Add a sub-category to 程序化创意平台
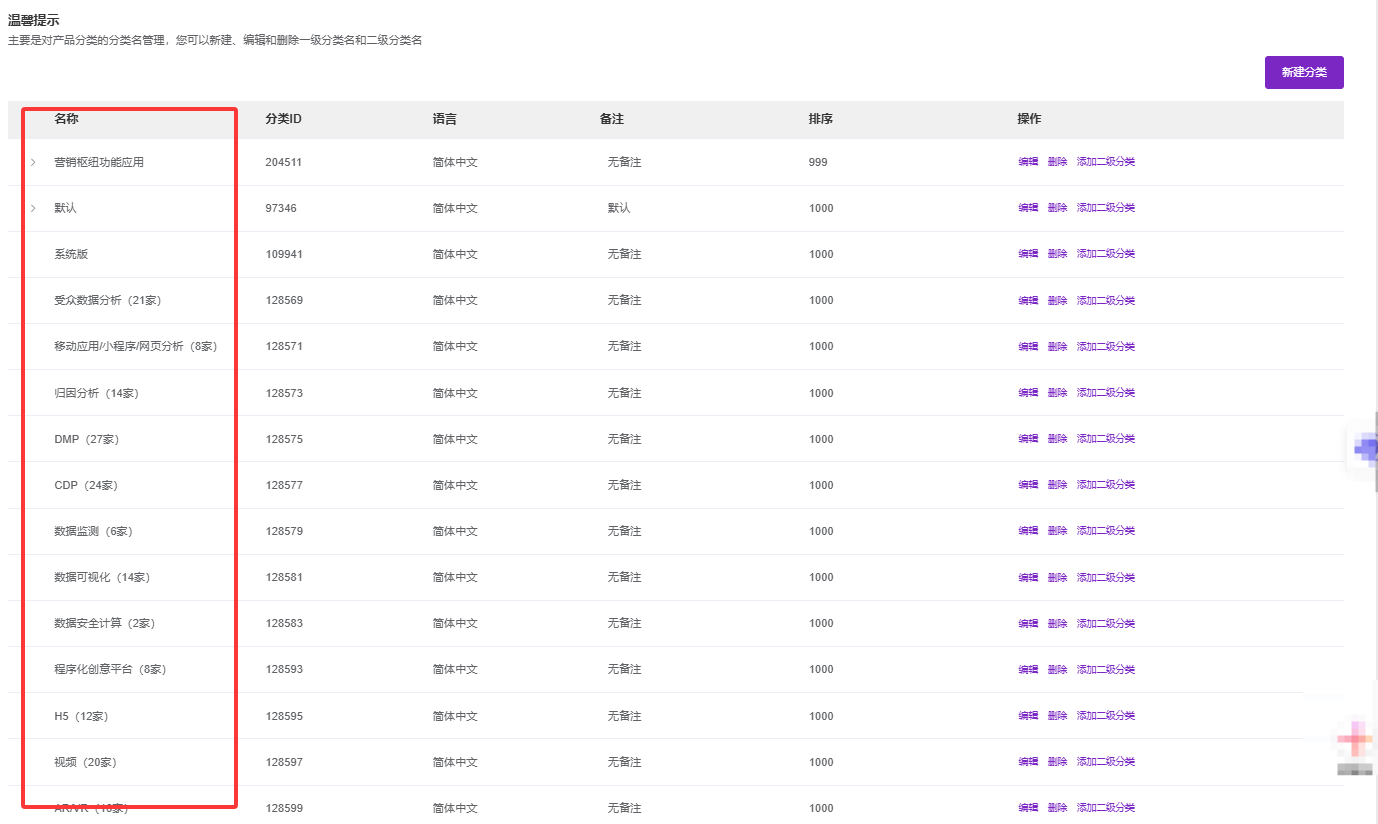This screenshot has height=824, width=1378. tap(1105, 669)
